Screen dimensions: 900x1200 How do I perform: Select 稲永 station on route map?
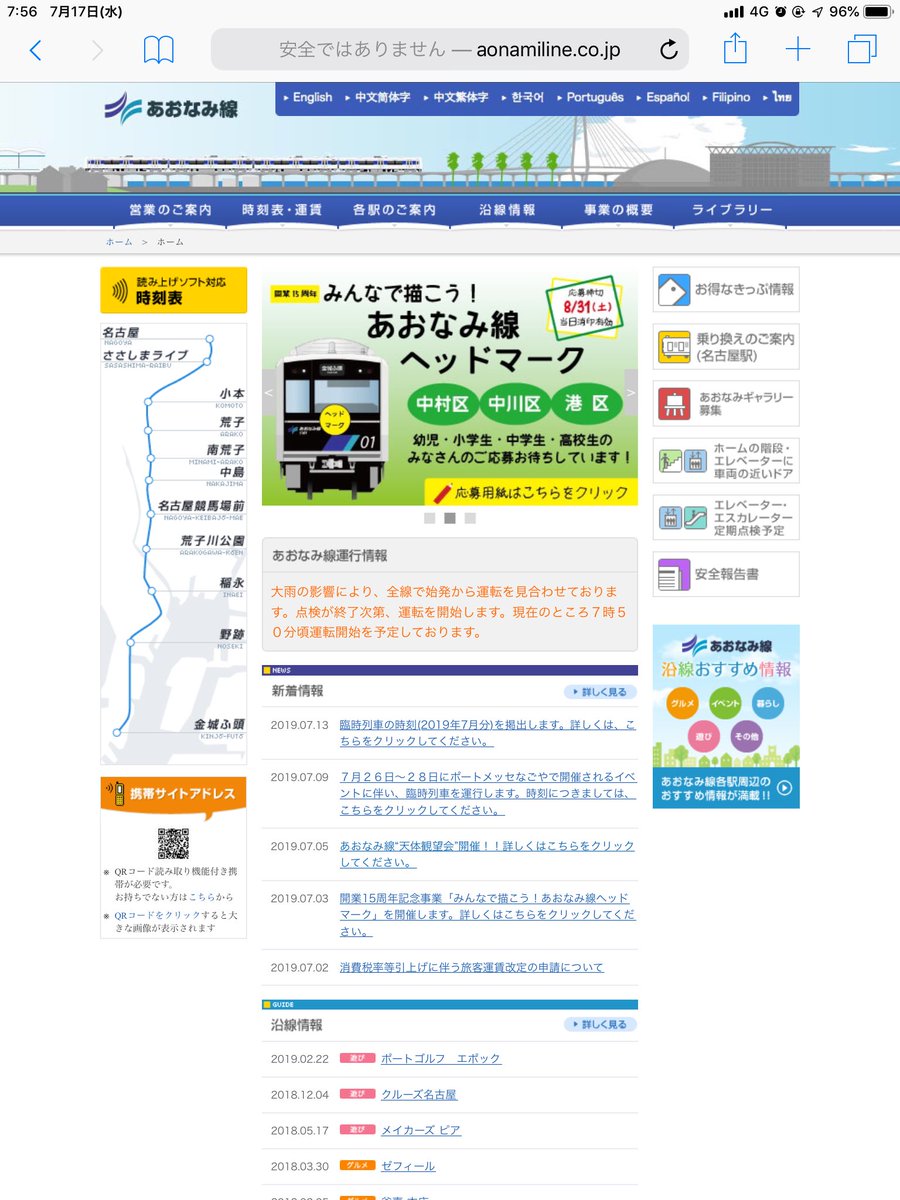pos(232,585)
